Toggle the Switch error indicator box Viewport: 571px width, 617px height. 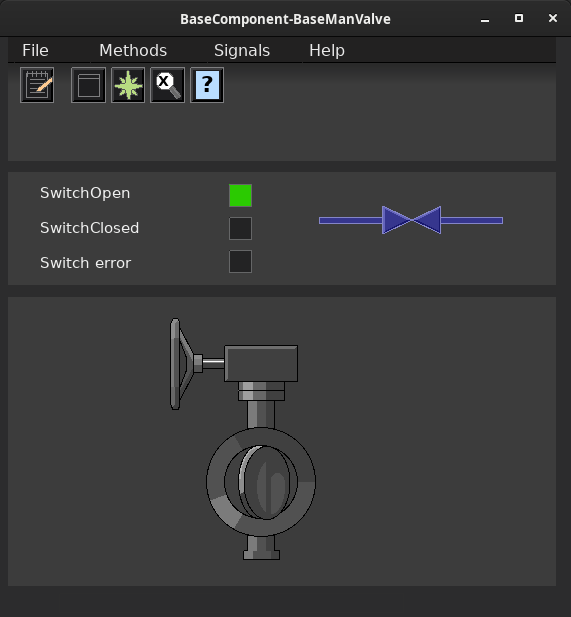point(240,261)
